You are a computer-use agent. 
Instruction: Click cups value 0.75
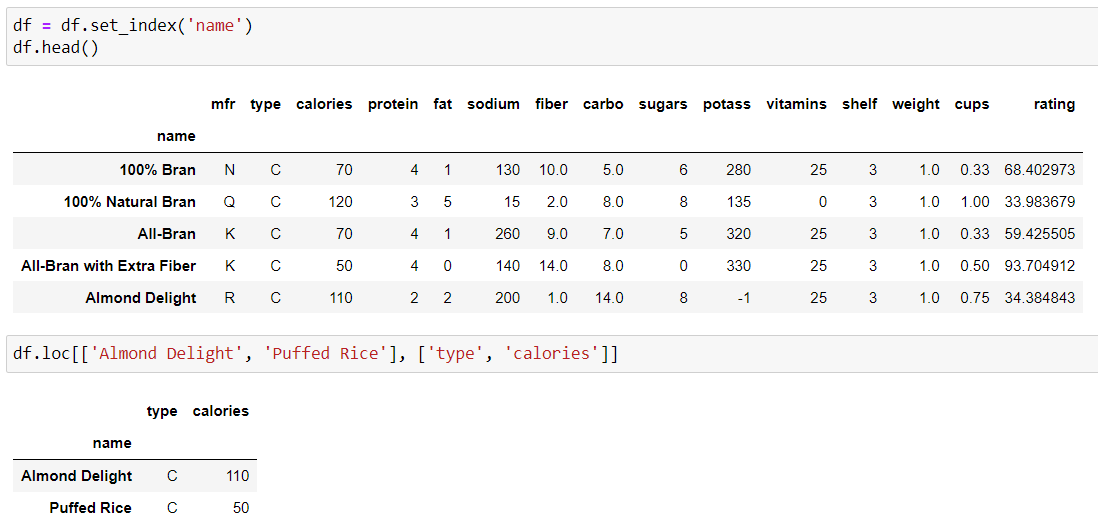[x=975, y=298]
